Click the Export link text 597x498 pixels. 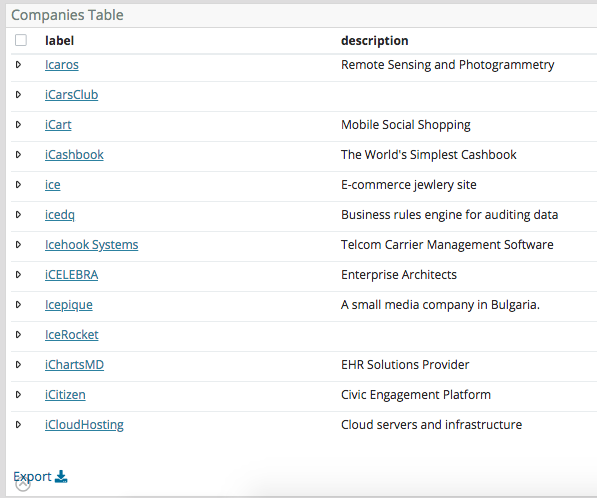point(32,477)
